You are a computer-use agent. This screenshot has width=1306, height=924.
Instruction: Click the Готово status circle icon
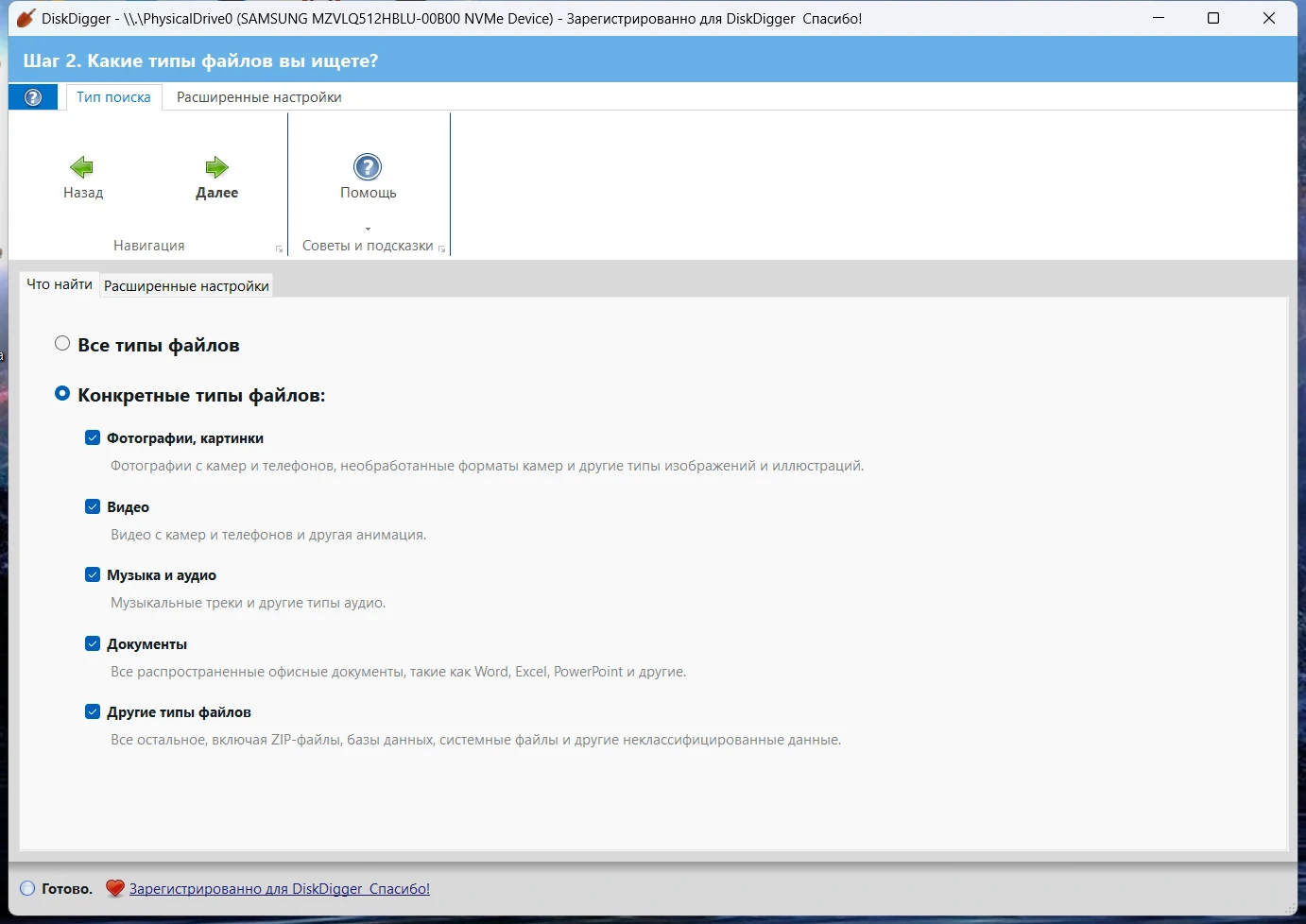[x=27, y=888]
